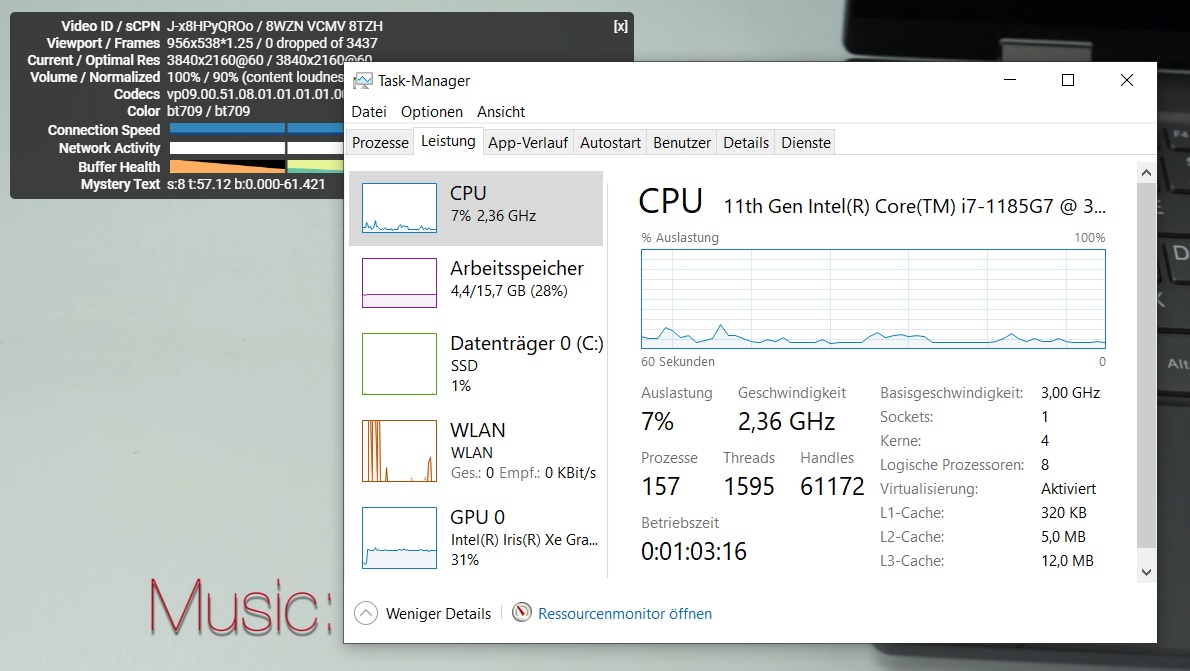This screenshot has height=671, width=1190.
Task: Select CPU in the performance sidebar
Action: click(476, 208)
